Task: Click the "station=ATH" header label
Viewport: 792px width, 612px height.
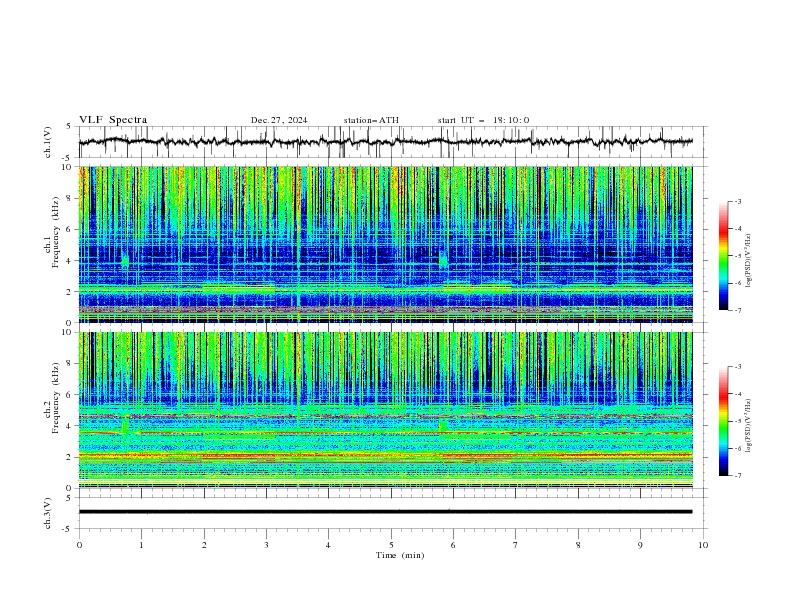Action: point(371,120)
